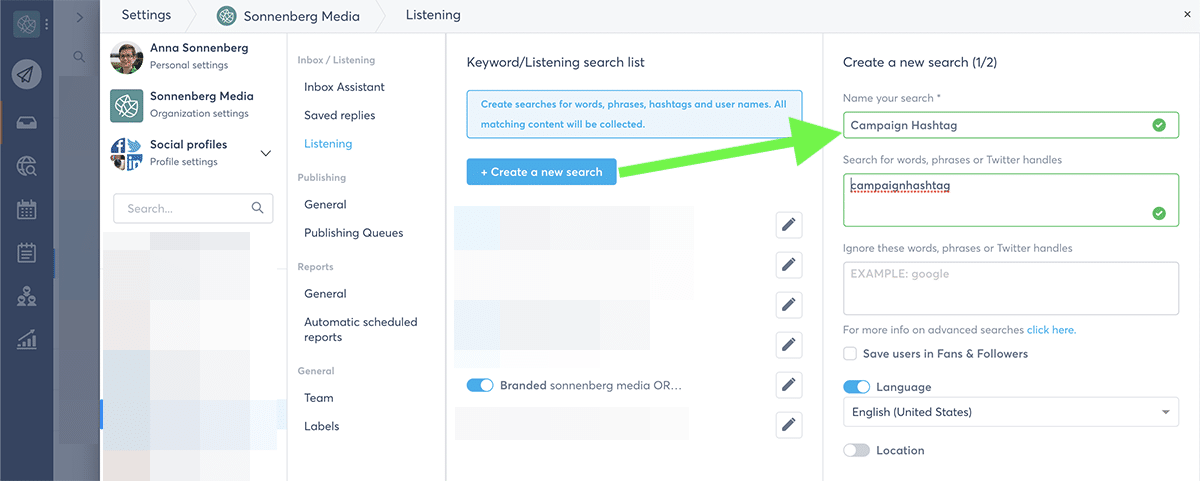This screenshot has height=481, width=1200.
Task: Follow the 'click here' advanced searches link
Action: [x=1051, y=330]
